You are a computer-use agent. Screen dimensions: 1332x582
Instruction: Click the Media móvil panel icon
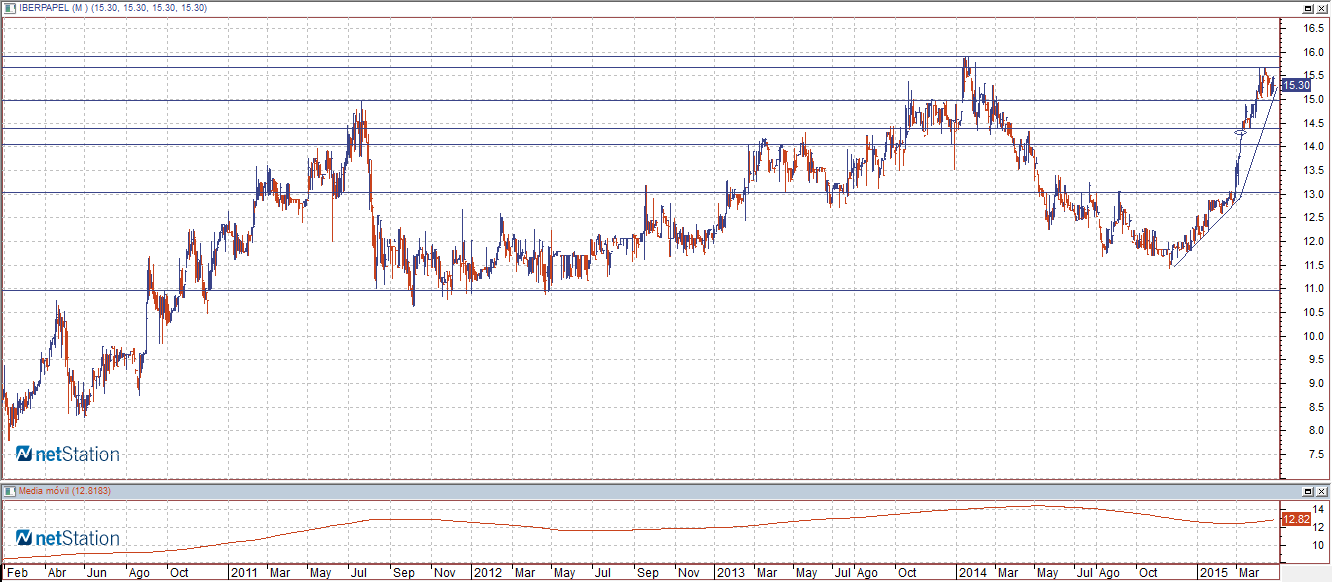8,491
